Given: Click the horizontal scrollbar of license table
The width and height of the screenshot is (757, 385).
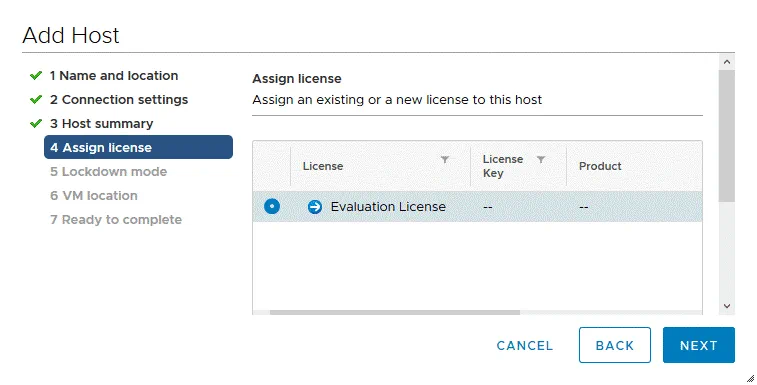Looking at the screenshot, I should 394,313.
